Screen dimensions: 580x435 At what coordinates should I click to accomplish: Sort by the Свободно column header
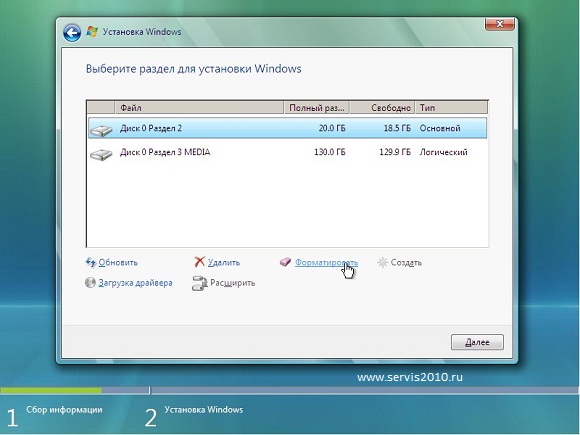pyautogui.click(x=382, y=108)
